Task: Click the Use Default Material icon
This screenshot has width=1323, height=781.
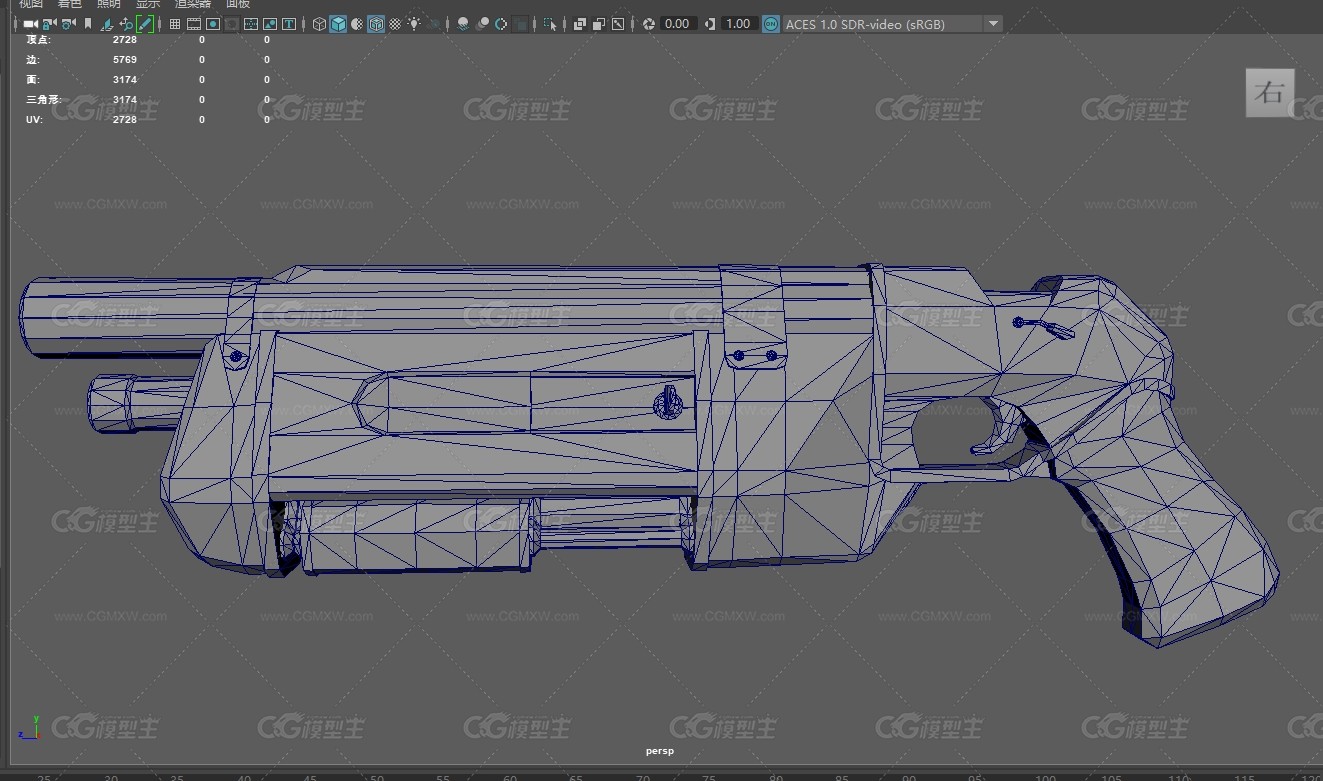Action: pos(357,24)
